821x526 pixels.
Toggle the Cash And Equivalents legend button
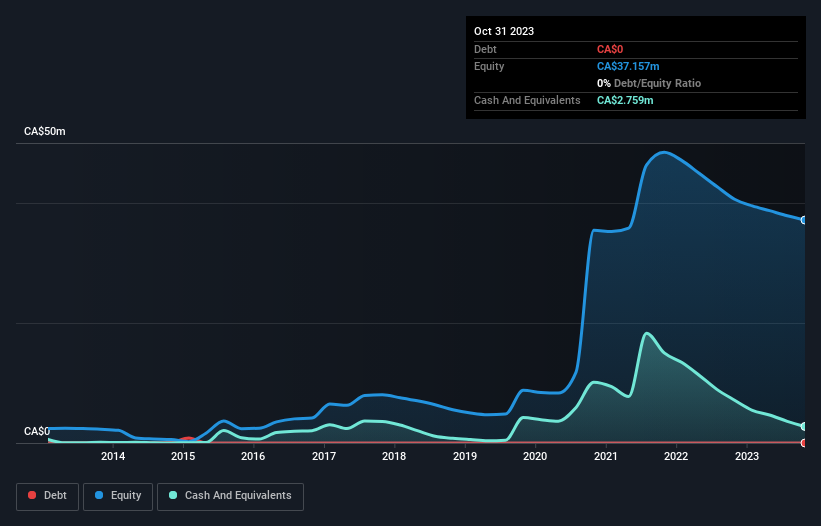230,496
